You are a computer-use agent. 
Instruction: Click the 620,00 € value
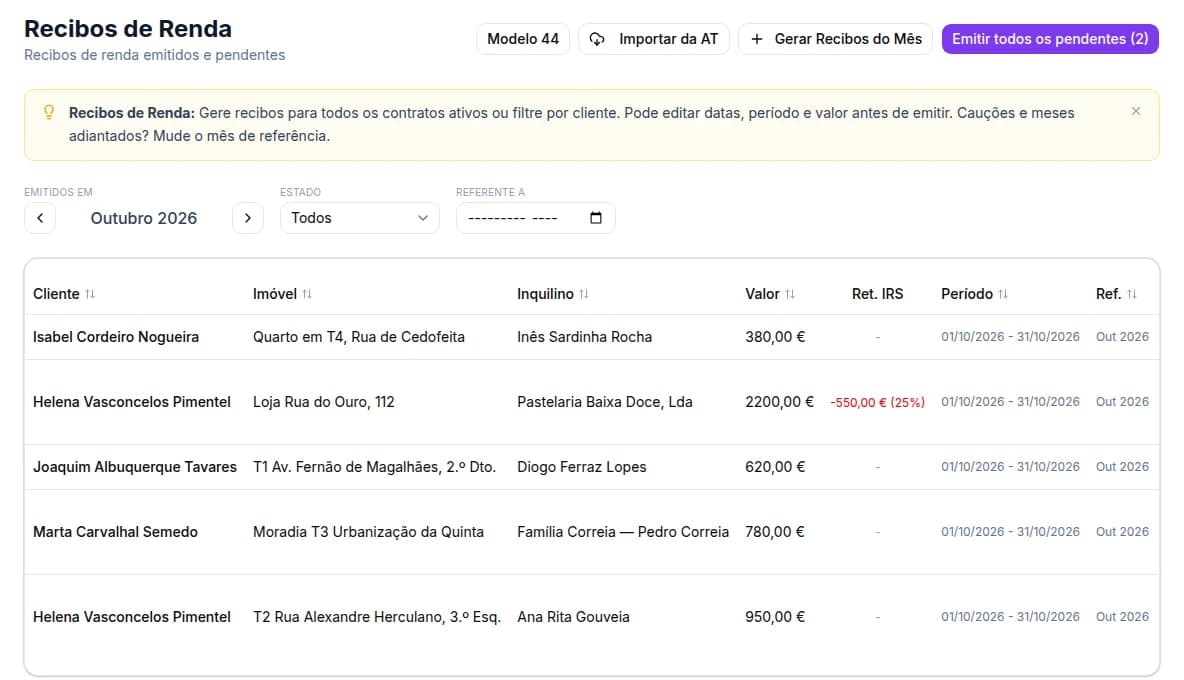click(775, 467)
